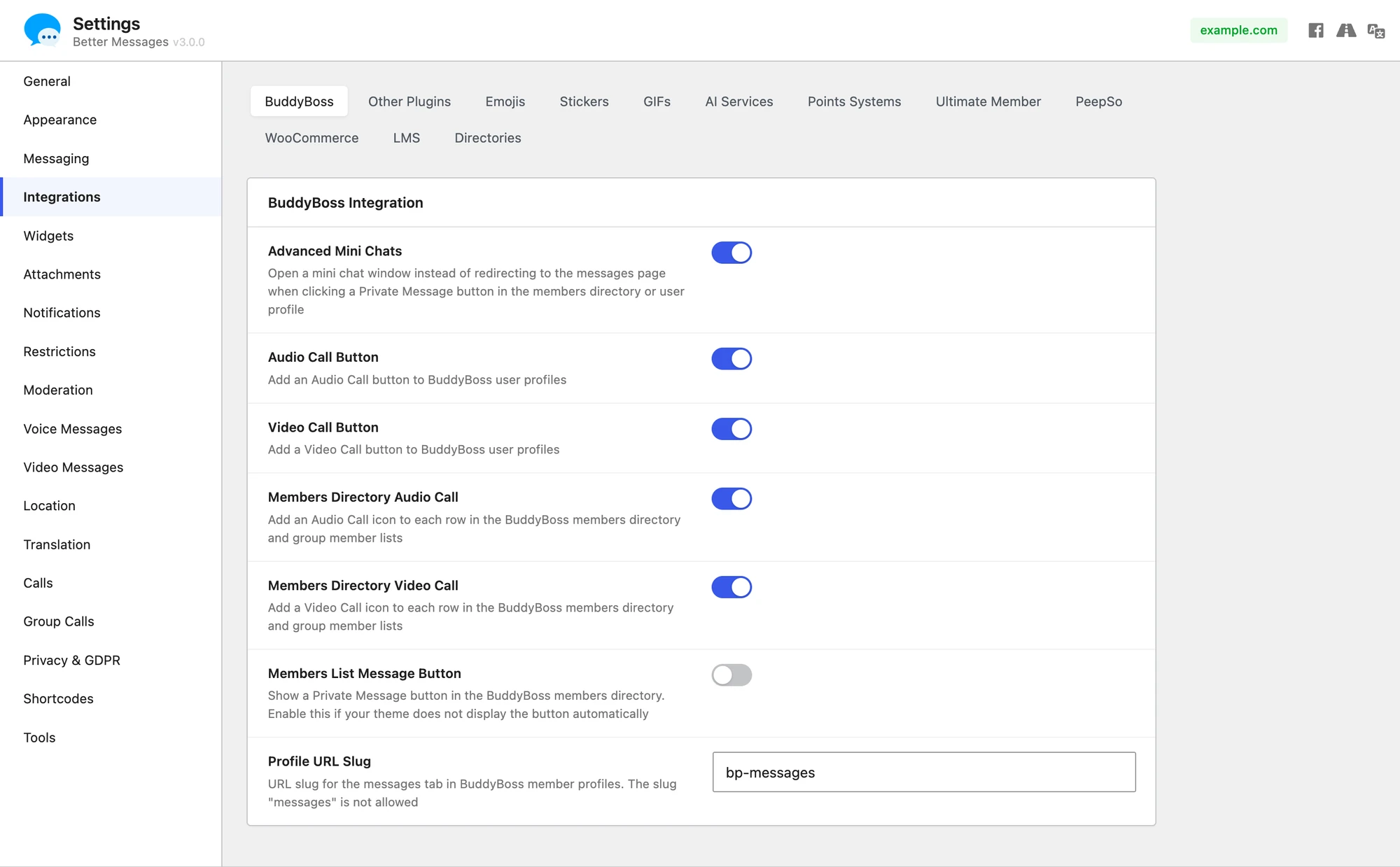Open Points Systems tab
Viewport: 1400px width, 867px height.
tap(855, 101)
